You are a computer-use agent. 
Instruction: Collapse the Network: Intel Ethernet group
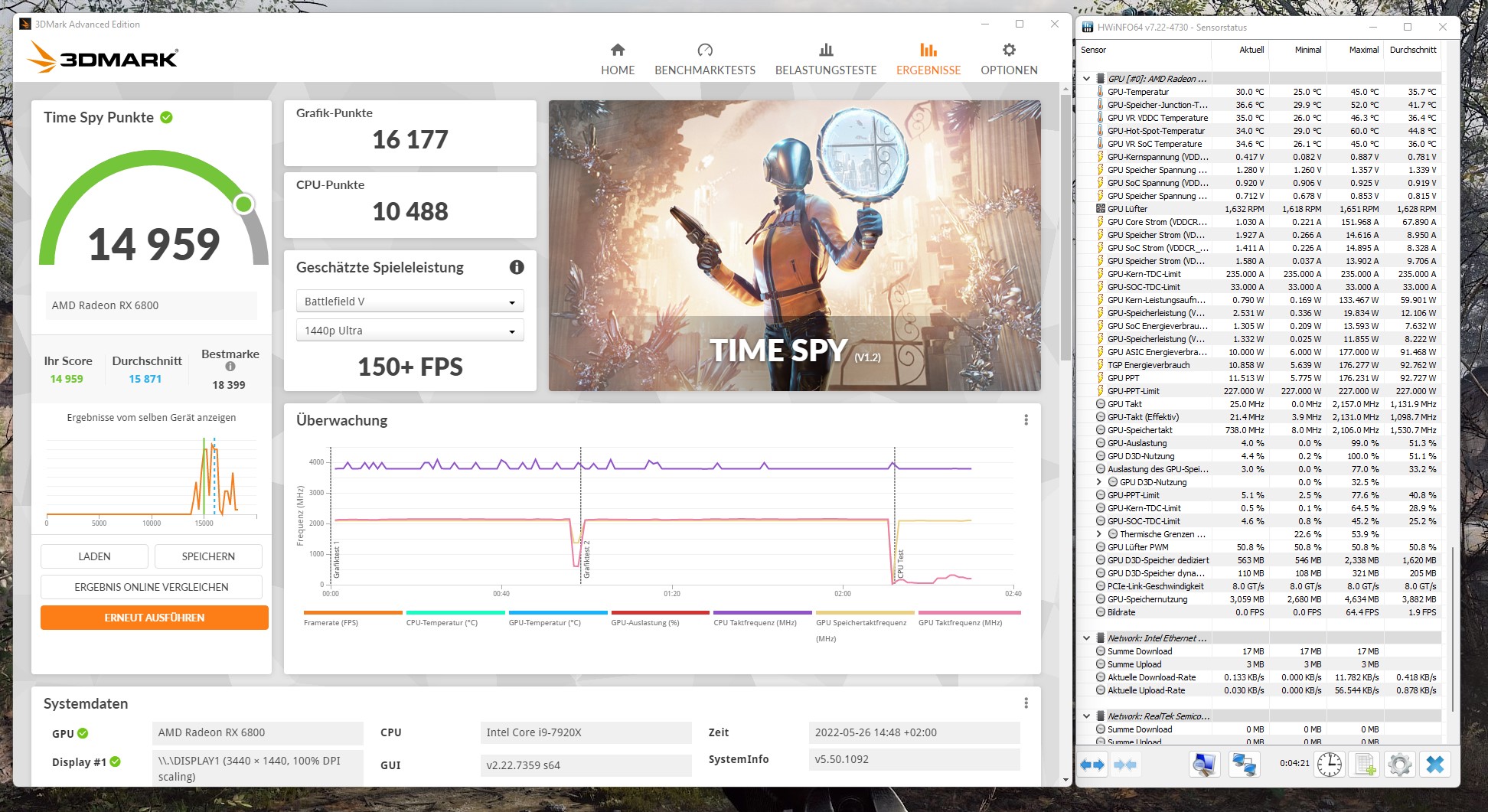pyautogui.click(x=1087, y=638)
